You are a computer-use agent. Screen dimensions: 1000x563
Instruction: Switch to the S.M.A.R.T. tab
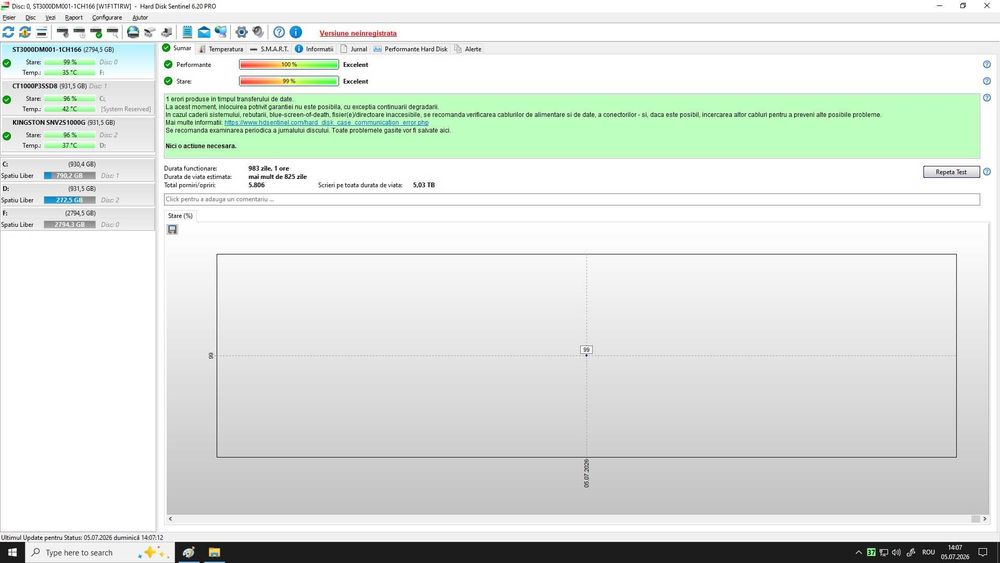tap(269, 49)
